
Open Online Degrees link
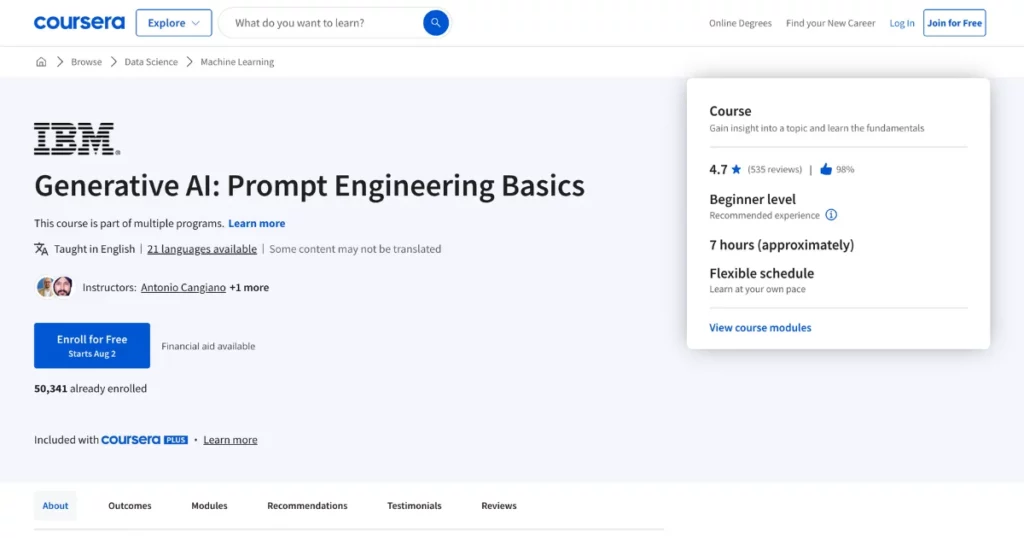[740, 23]
